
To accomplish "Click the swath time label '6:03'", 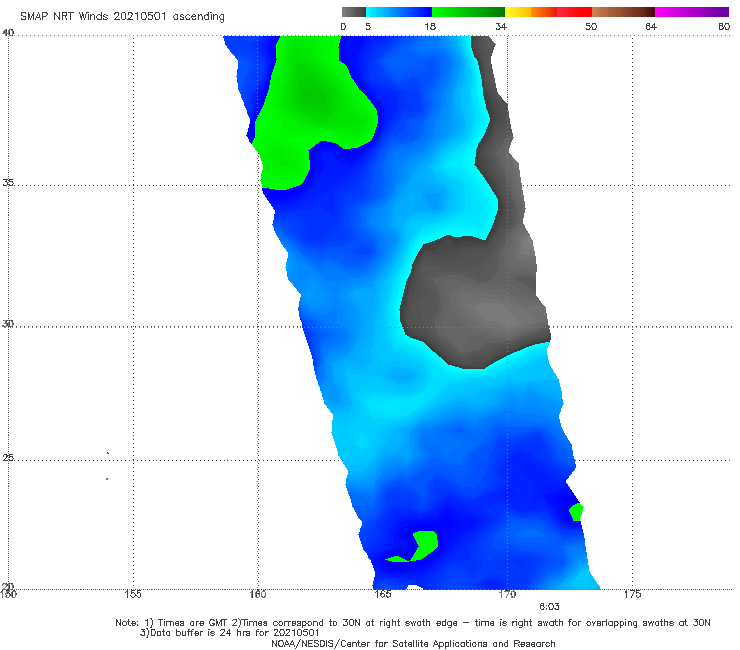I will [549, 607].
